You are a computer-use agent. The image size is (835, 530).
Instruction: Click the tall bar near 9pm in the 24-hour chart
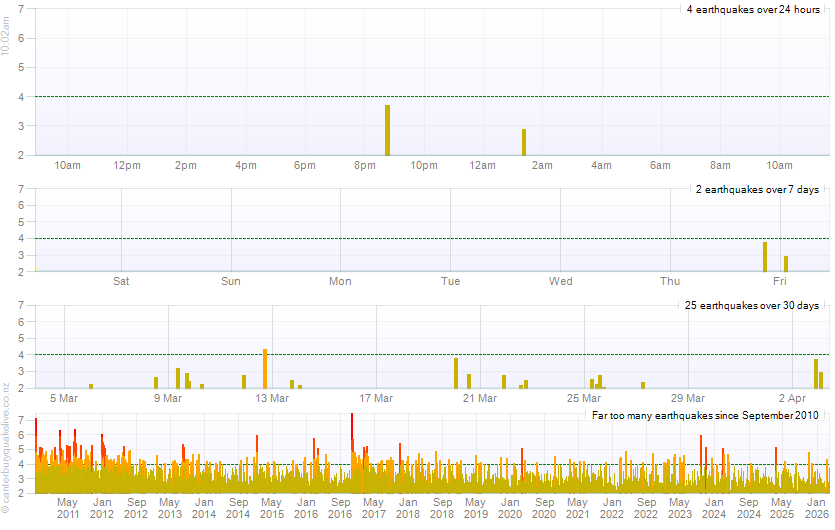click(387, 130)
